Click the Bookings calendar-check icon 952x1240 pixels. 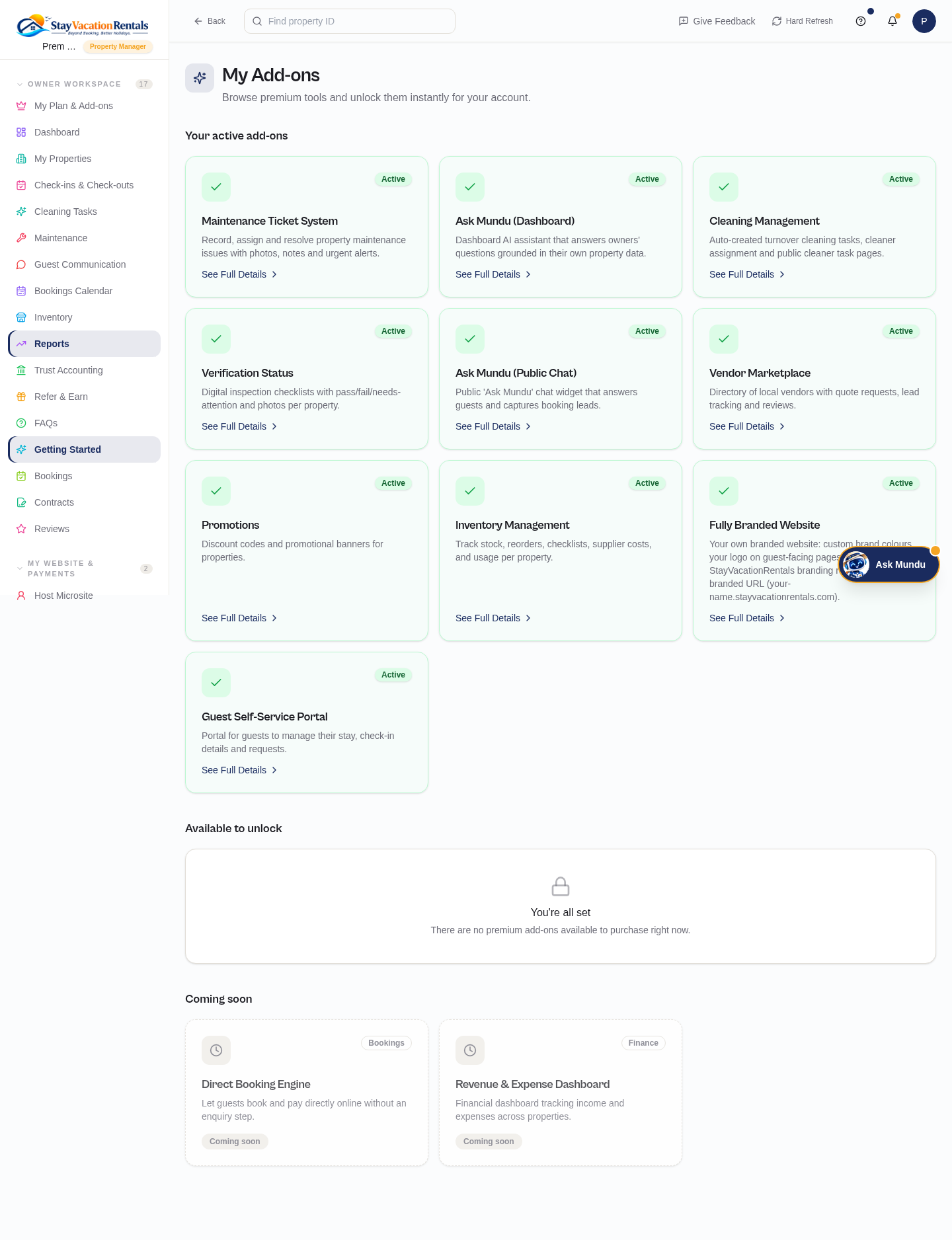(21, 476)
